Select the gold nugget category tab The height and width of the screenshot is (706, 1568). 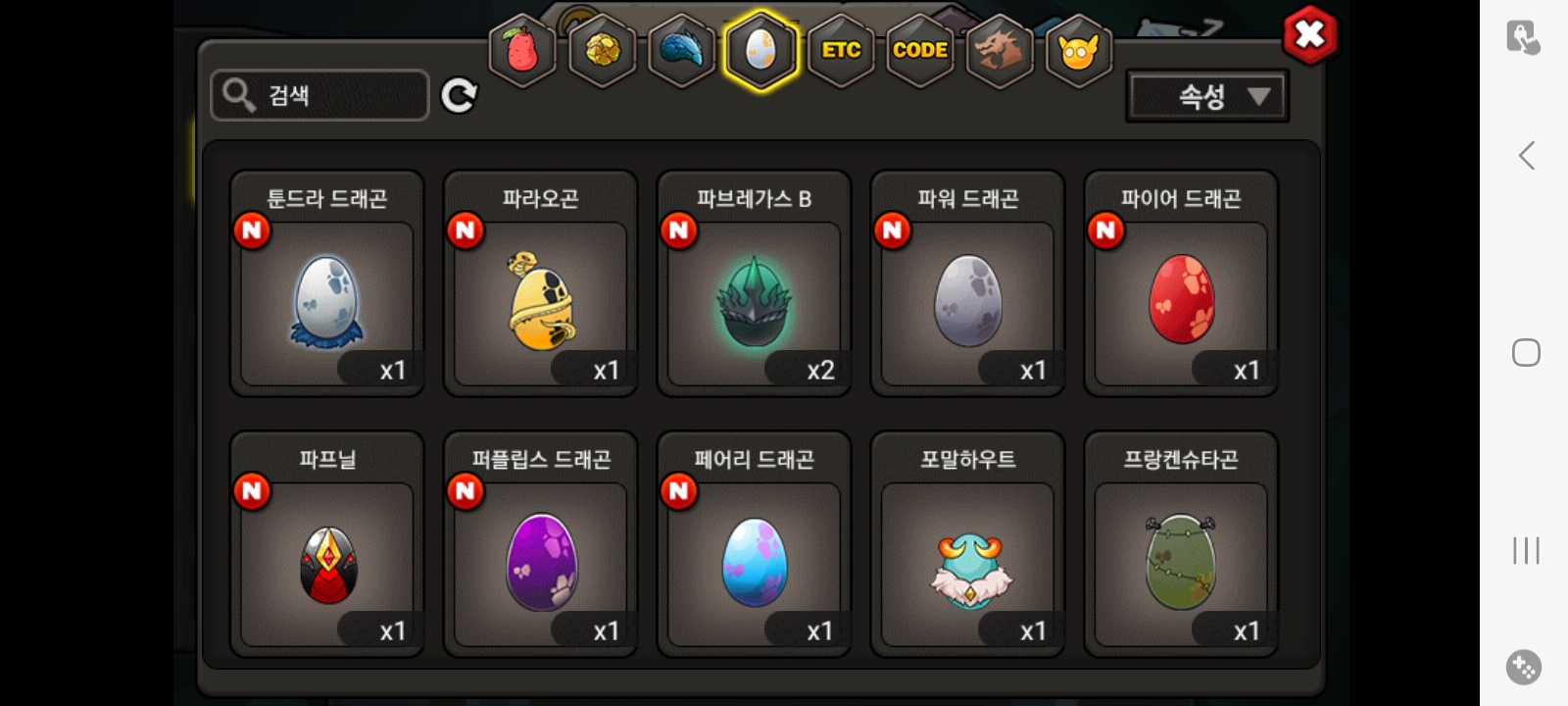(x=602, y=50)
